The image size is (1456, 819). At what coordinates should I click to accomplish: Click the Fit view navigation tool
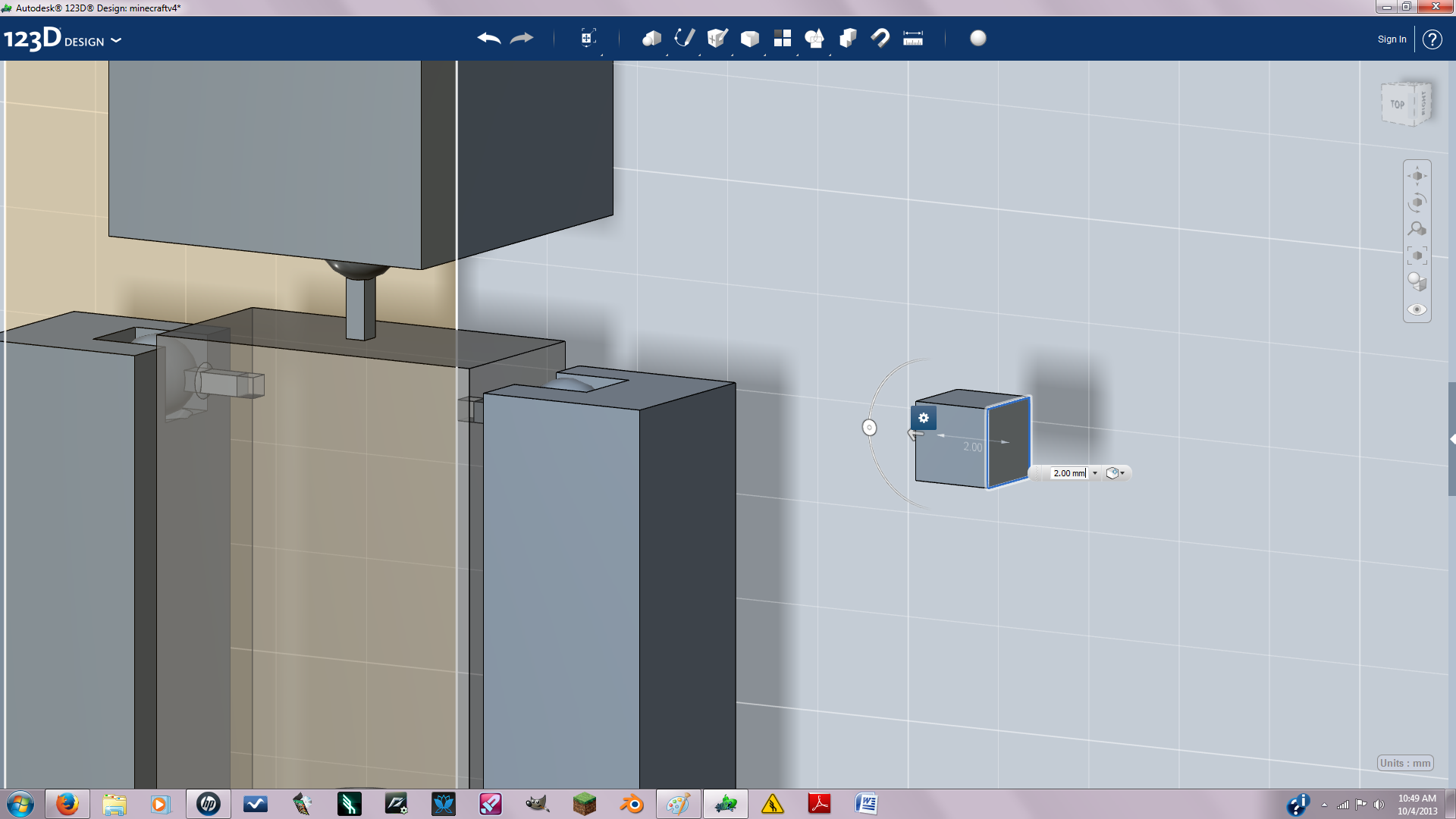(x=1417, y=256)
